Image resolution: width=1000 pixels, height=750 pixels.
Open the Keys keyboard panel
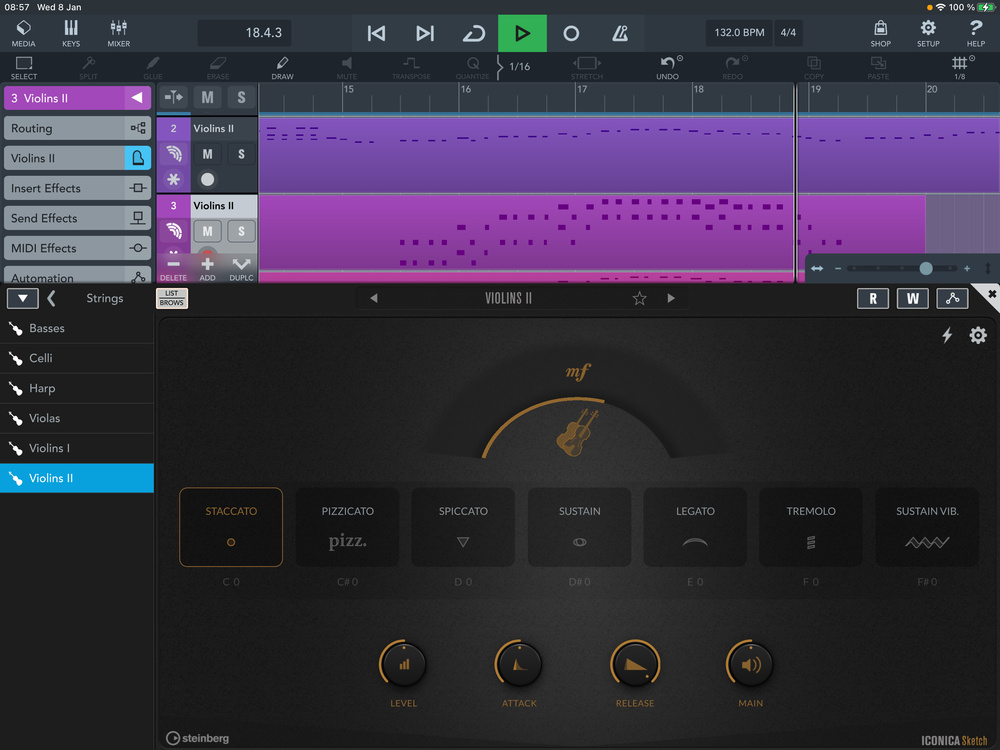(x=71, y=33)
